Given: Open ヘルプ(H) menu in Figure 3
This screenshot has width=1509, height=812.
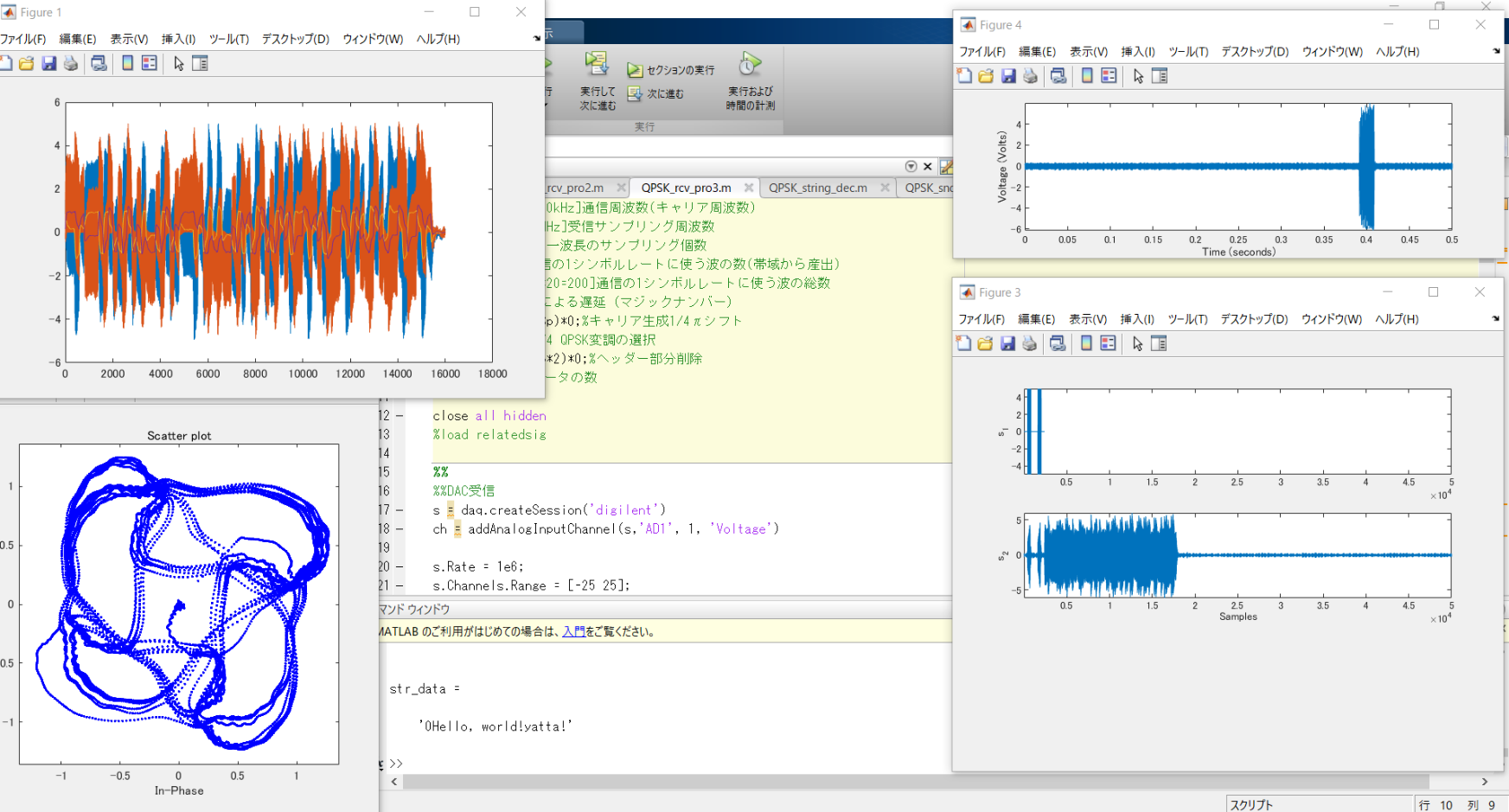Looking at the screenshot, I should [1397, 319].
